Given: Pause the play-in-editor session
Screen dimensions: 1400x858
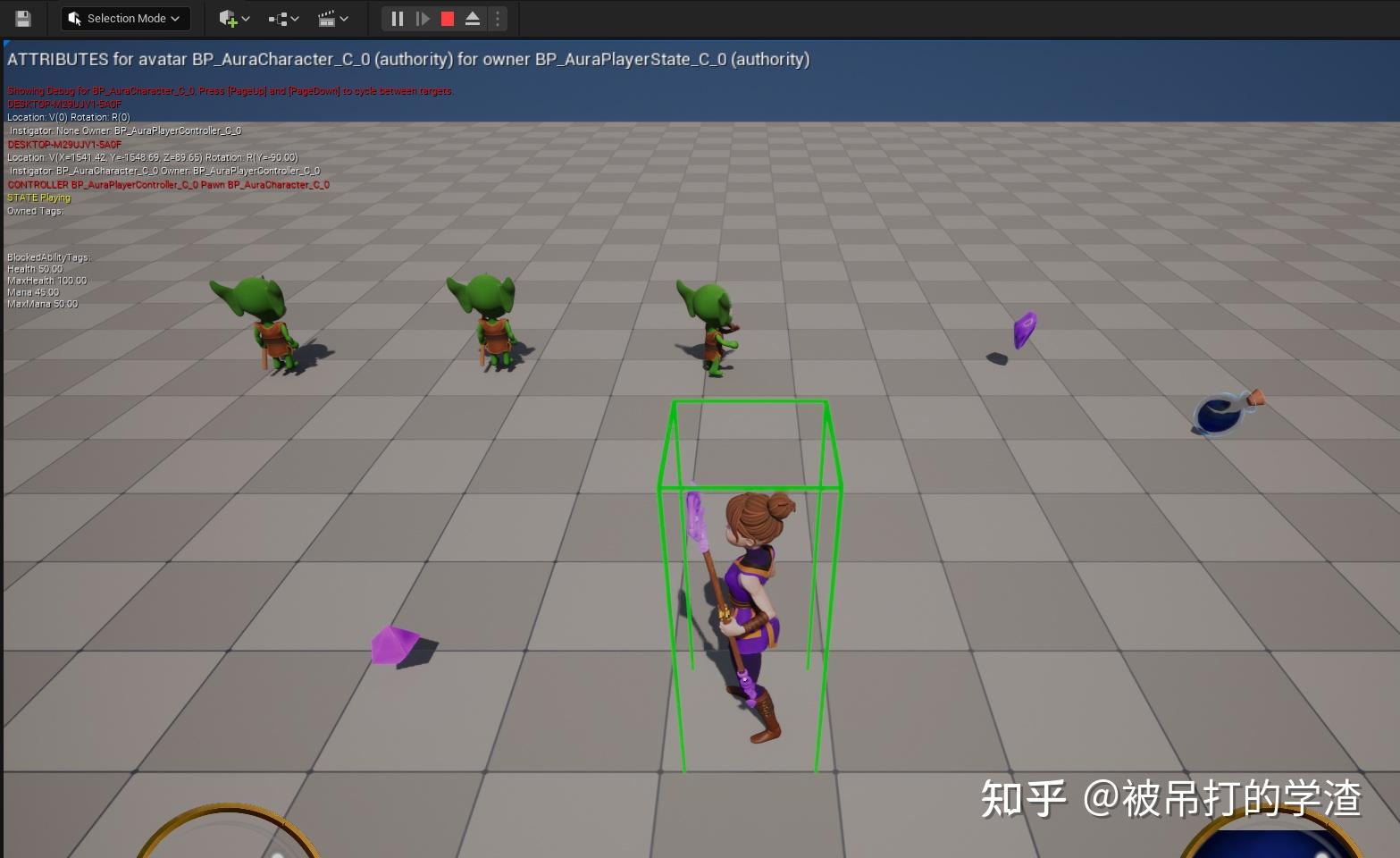Looking at the screenshot, I should pyautogui.click(x=397, y=18).
